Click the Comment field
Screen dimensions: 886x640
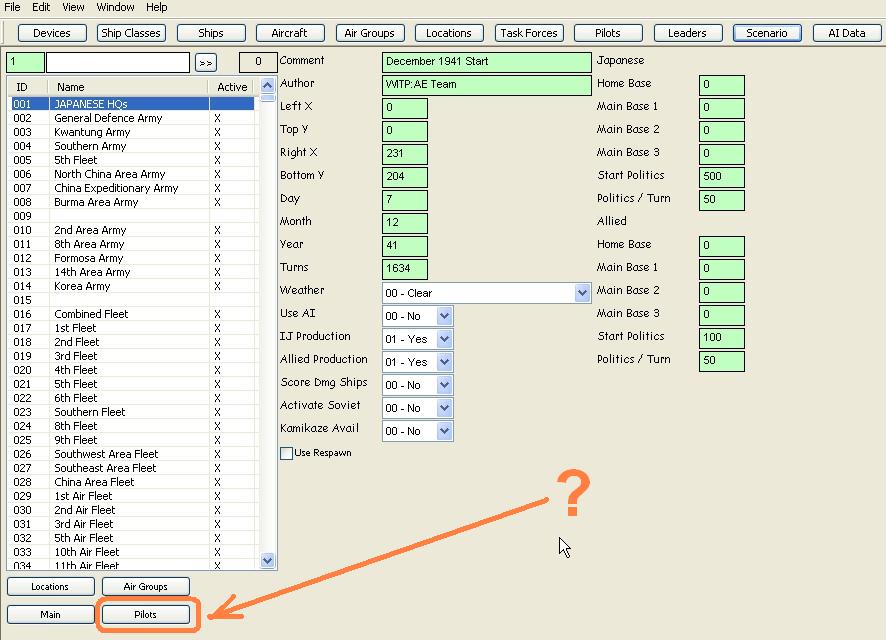click(487, 62)
